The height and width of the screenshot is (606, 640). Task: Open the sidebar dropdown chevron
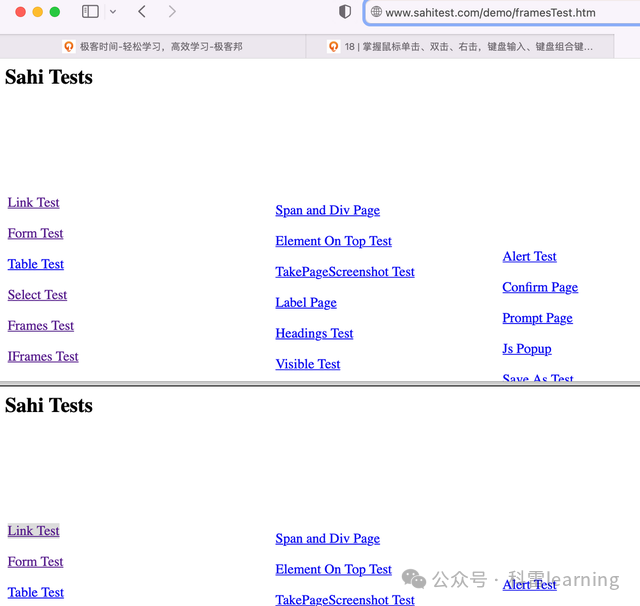113,12
